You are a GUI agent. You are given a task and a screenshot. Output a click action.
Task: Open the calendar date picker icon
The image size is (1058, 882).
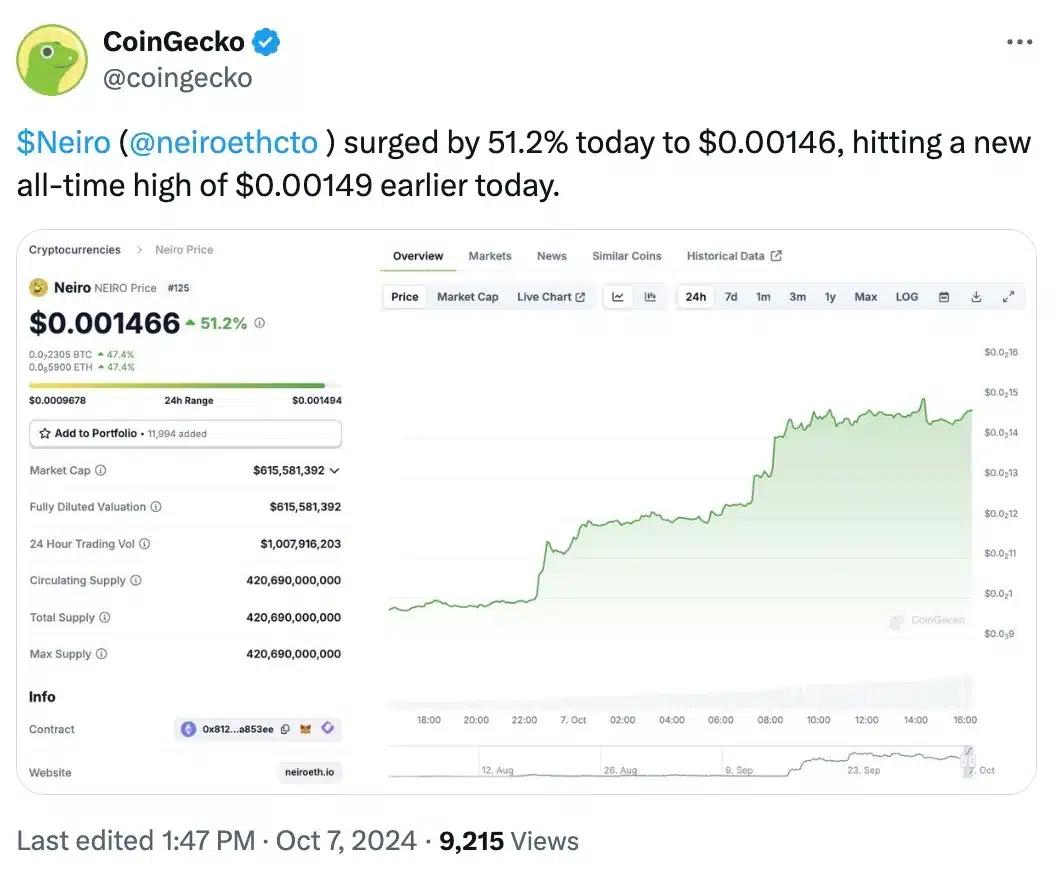[x=944, y=296]
